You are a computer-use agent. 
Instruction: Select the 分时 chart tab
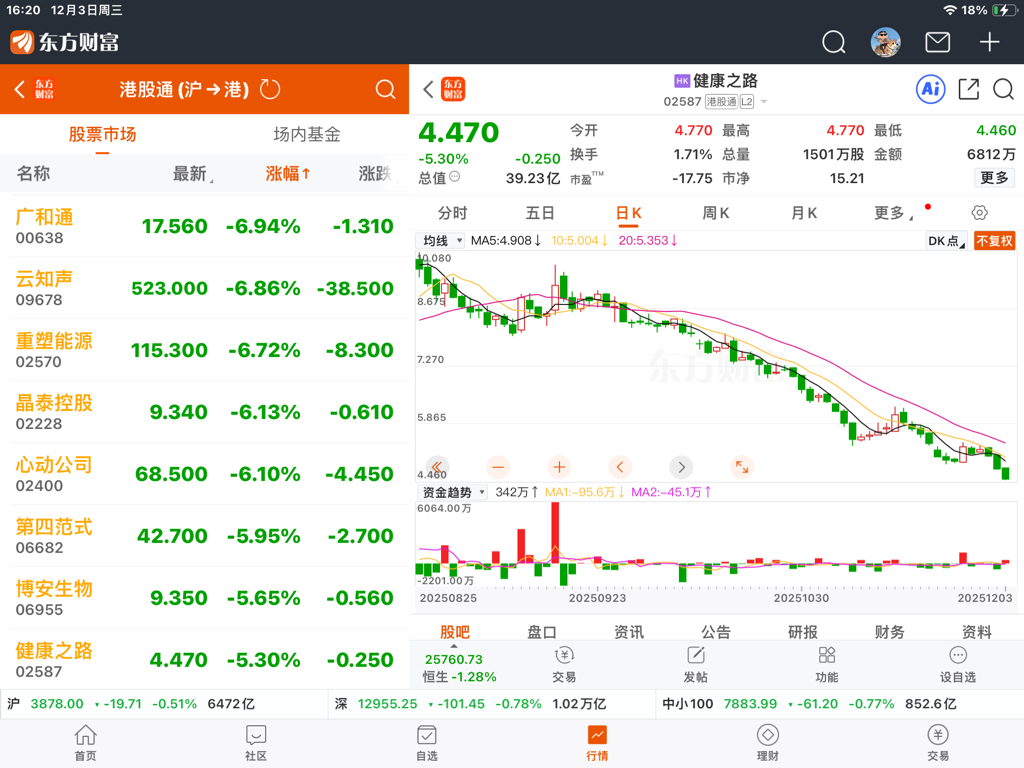[x=453, y=213]
